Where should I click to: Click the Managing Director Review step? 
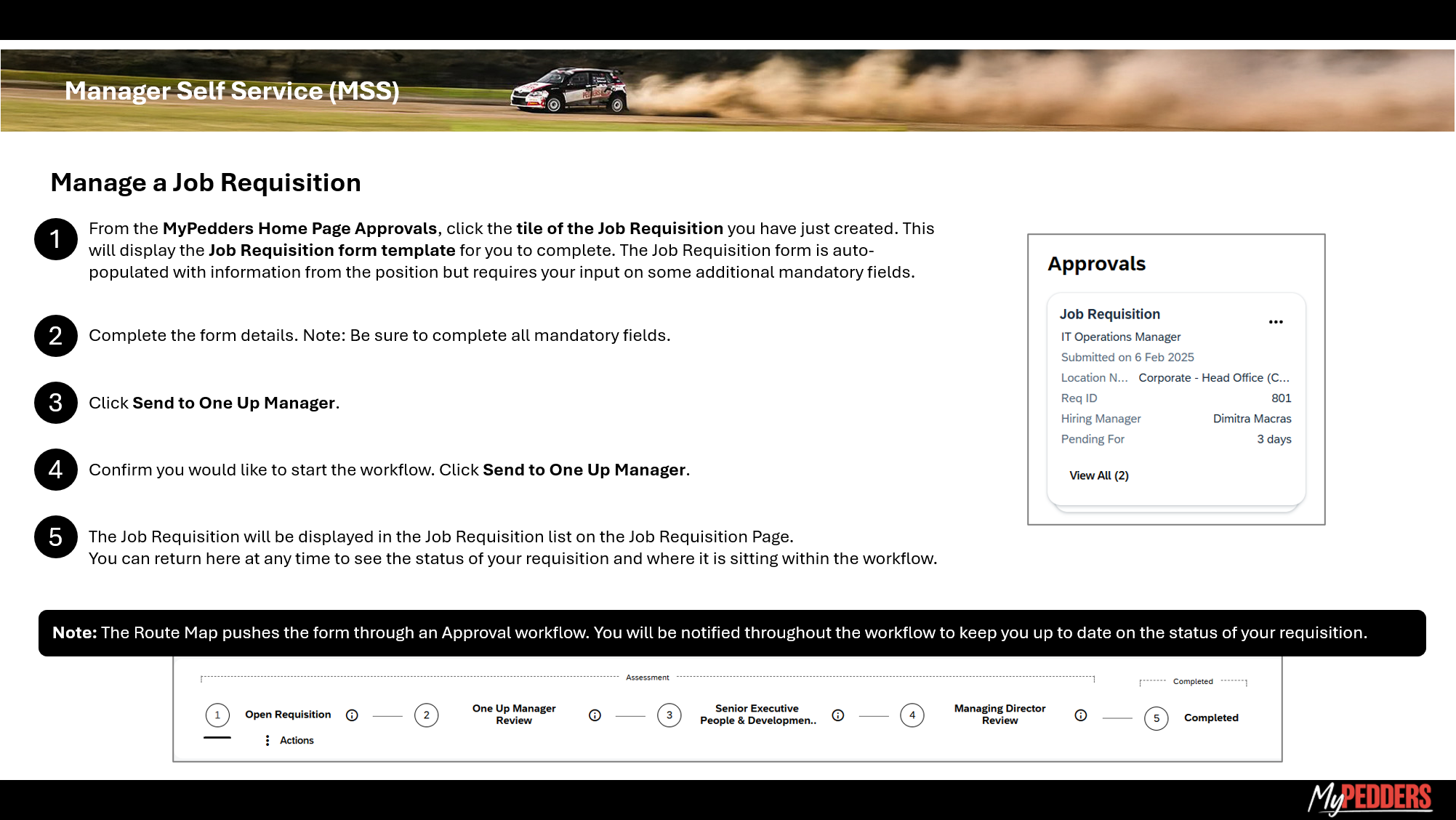pyautogui.click(x=1000, y=715)
